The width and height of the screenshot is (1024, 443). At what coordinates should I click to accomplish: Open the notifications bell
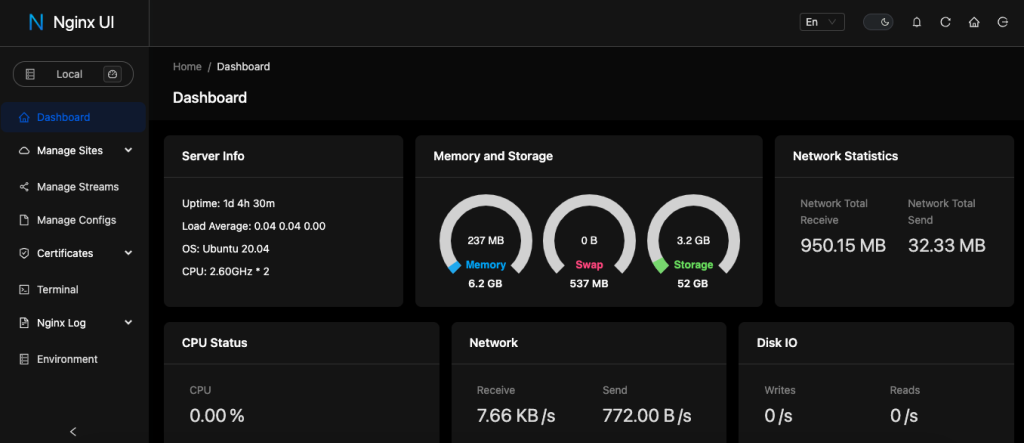click(917, 22)
